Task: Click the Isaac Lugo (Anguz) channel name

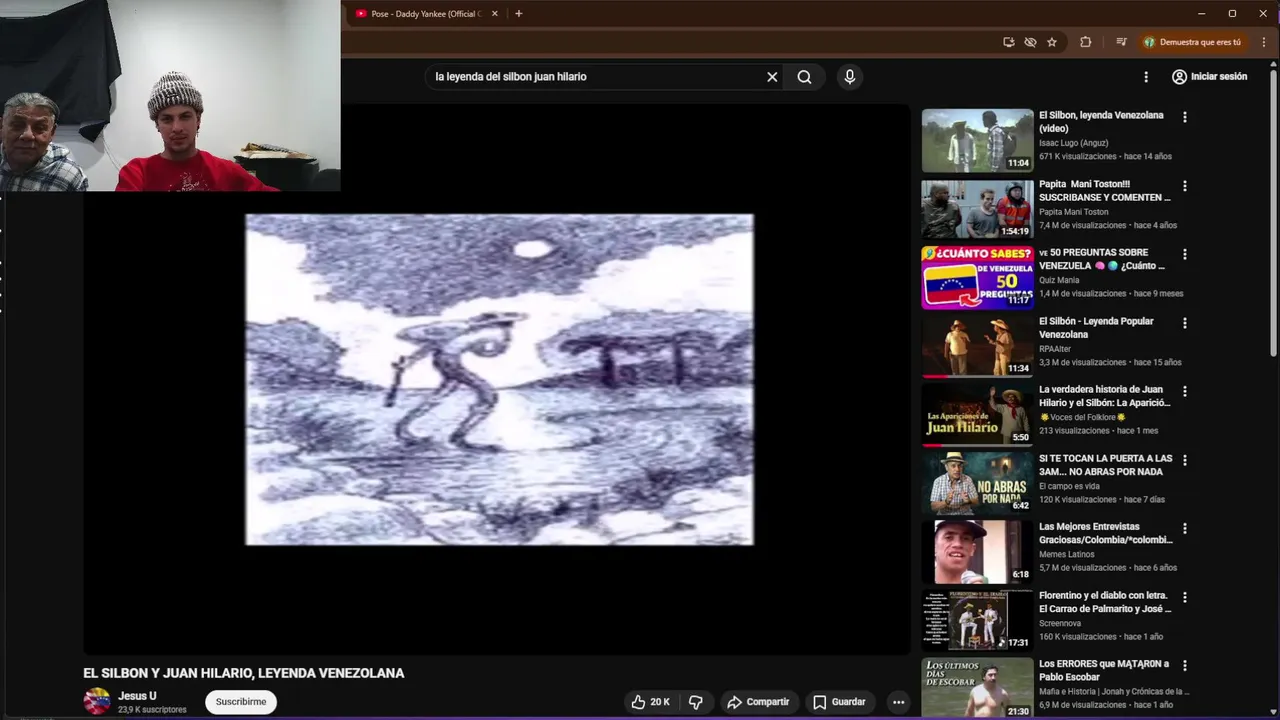Action: point(1073,143)
